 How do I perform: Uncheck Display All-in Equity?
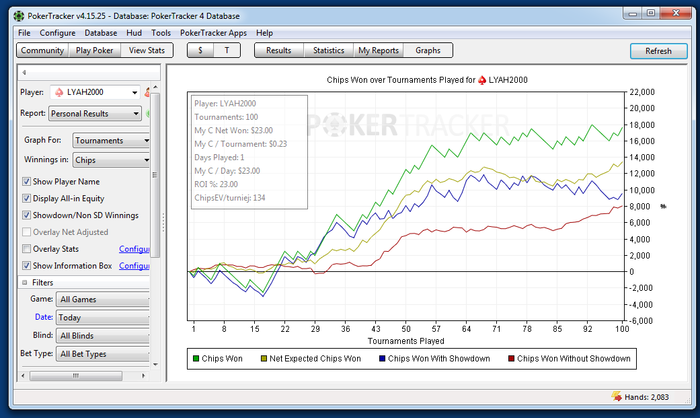tap(26, 198)
